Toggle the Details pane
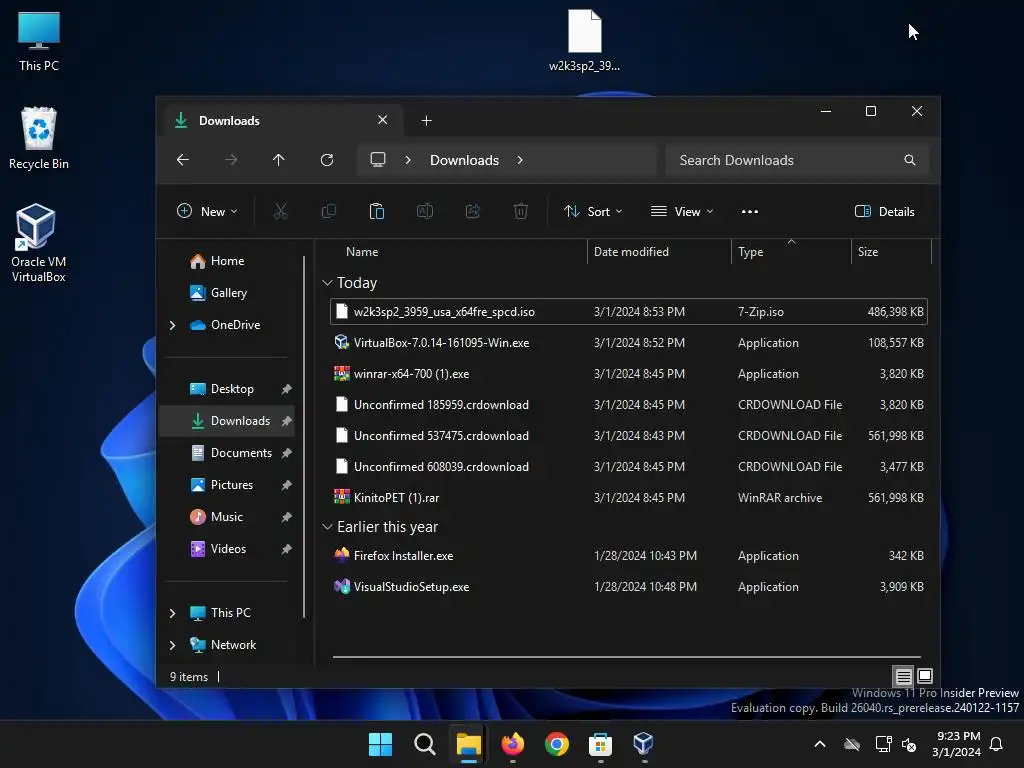Image resolution: width=1024 pixels, height=768 pixels. [x=885, y=212]
